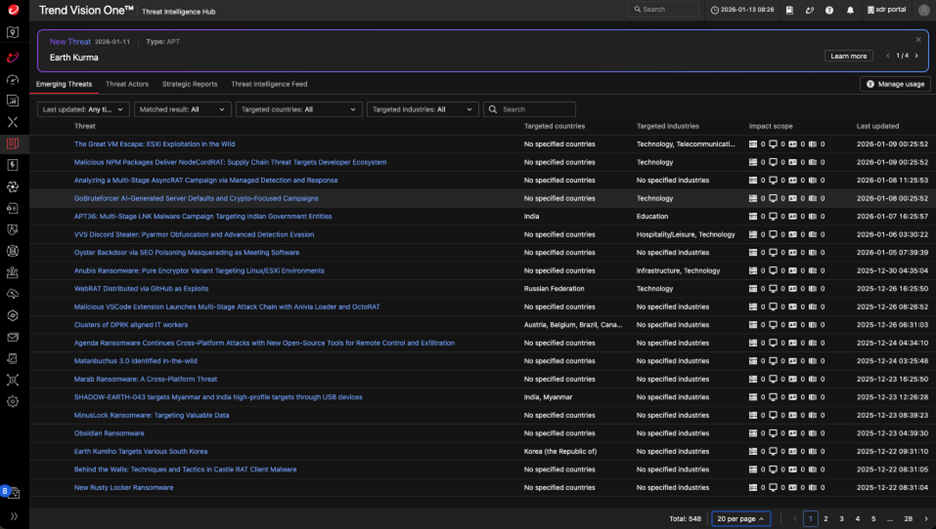Click the Trend Micro logo icon

pyautogui.click(x=13, y=10)
